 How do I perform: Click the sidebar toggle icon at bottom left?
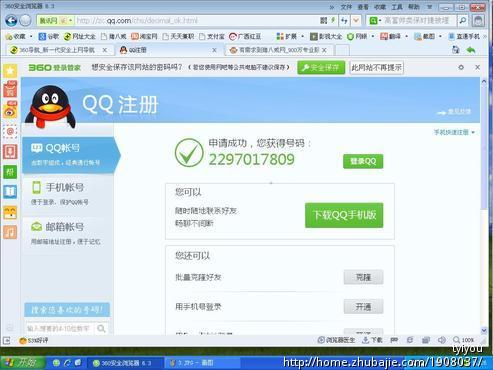point(7,340)
